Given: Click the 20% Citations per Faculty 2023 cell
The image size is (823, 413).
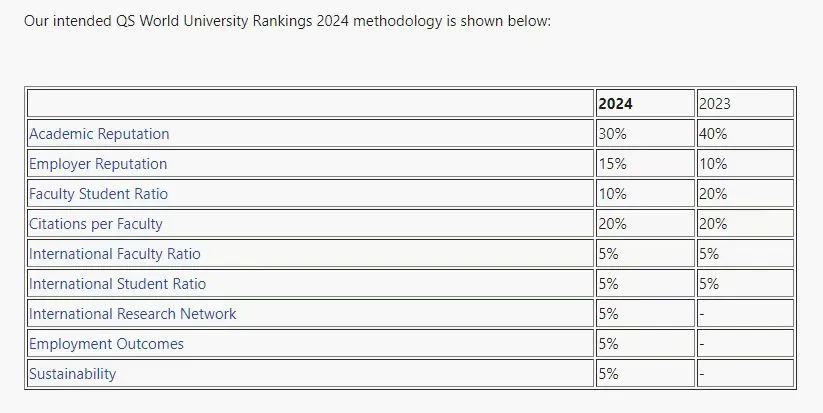Looking at the screenshot, I should click(x=745, y=223).
